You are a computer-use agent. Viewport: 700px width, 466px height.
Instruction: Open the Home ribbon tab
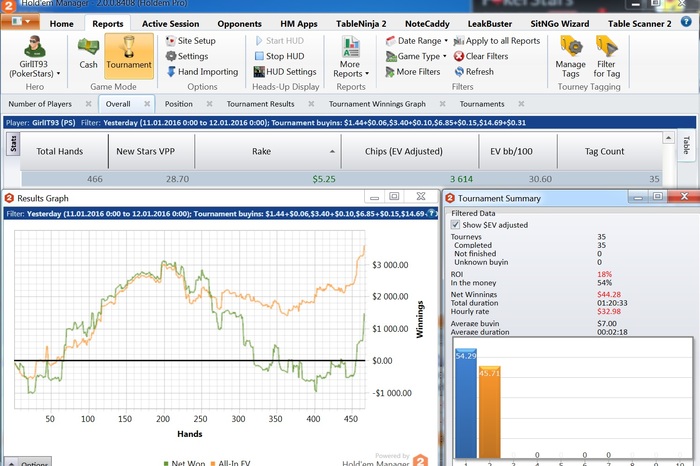point(62,24)
